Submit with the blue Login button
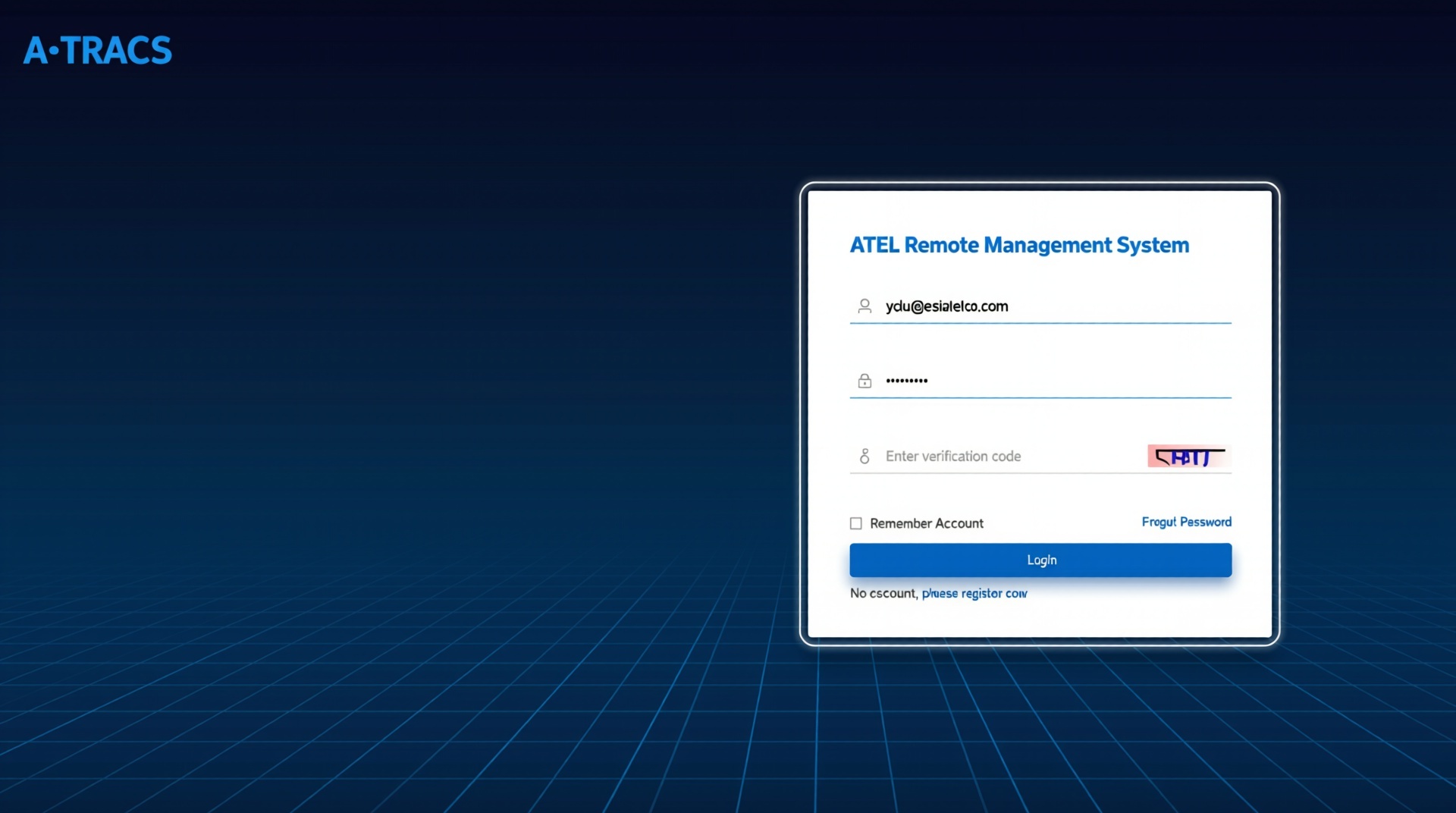The width and height of the screenshot is (1456, 813). (x=1040, y=560)
